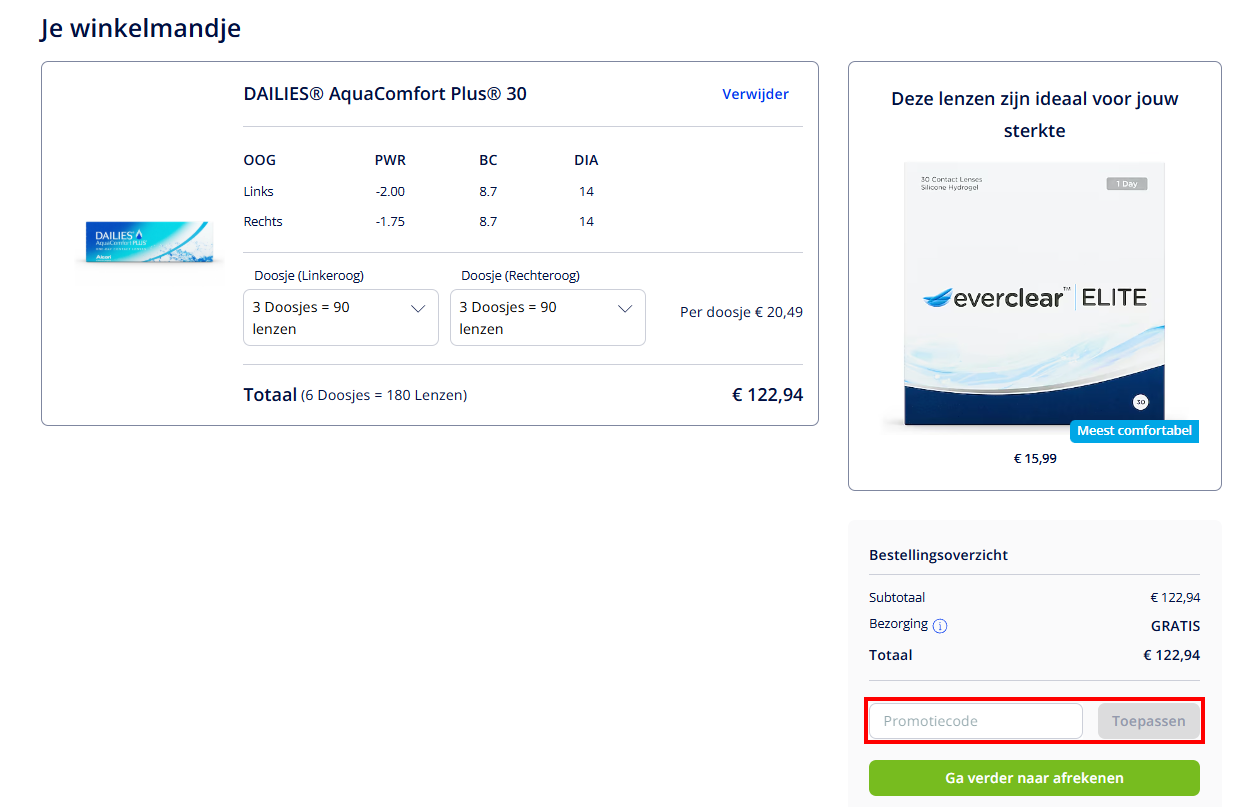Viewport: 1256px width, 807px height.
Task: Click the product Totaal price € 122,94
Action: point(767,395)
